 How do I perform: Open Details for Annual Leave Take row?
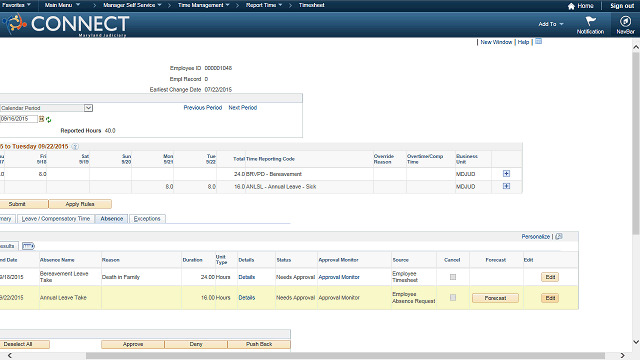tap(247, 298)
